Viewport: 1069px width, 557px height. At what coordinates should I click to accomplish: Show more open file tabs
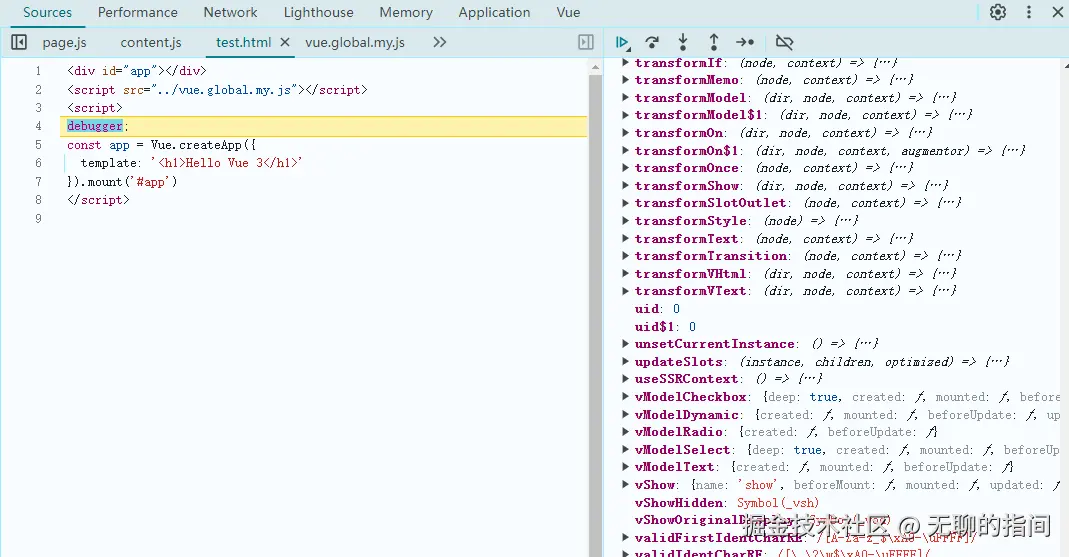[440, 42]
